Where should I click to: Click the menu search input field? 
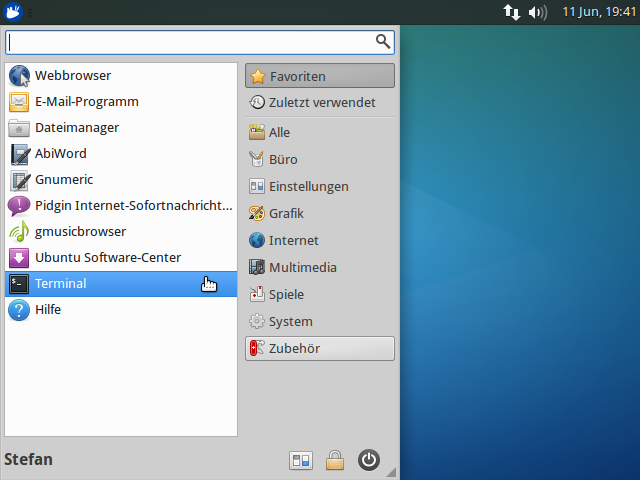(x=190, y=41)
